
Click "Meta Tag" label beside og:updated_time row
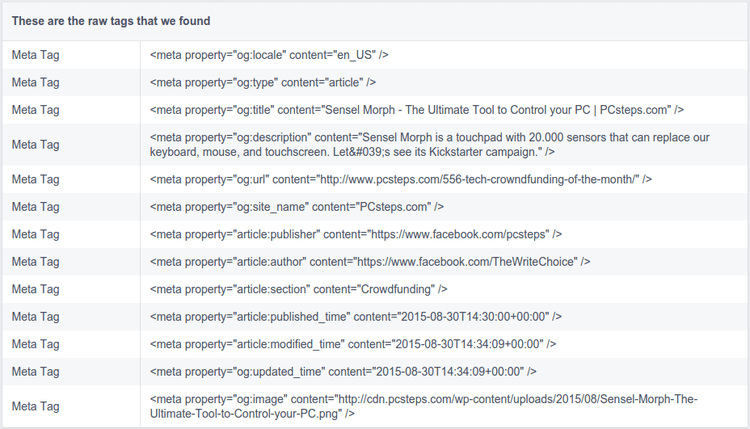35,372
